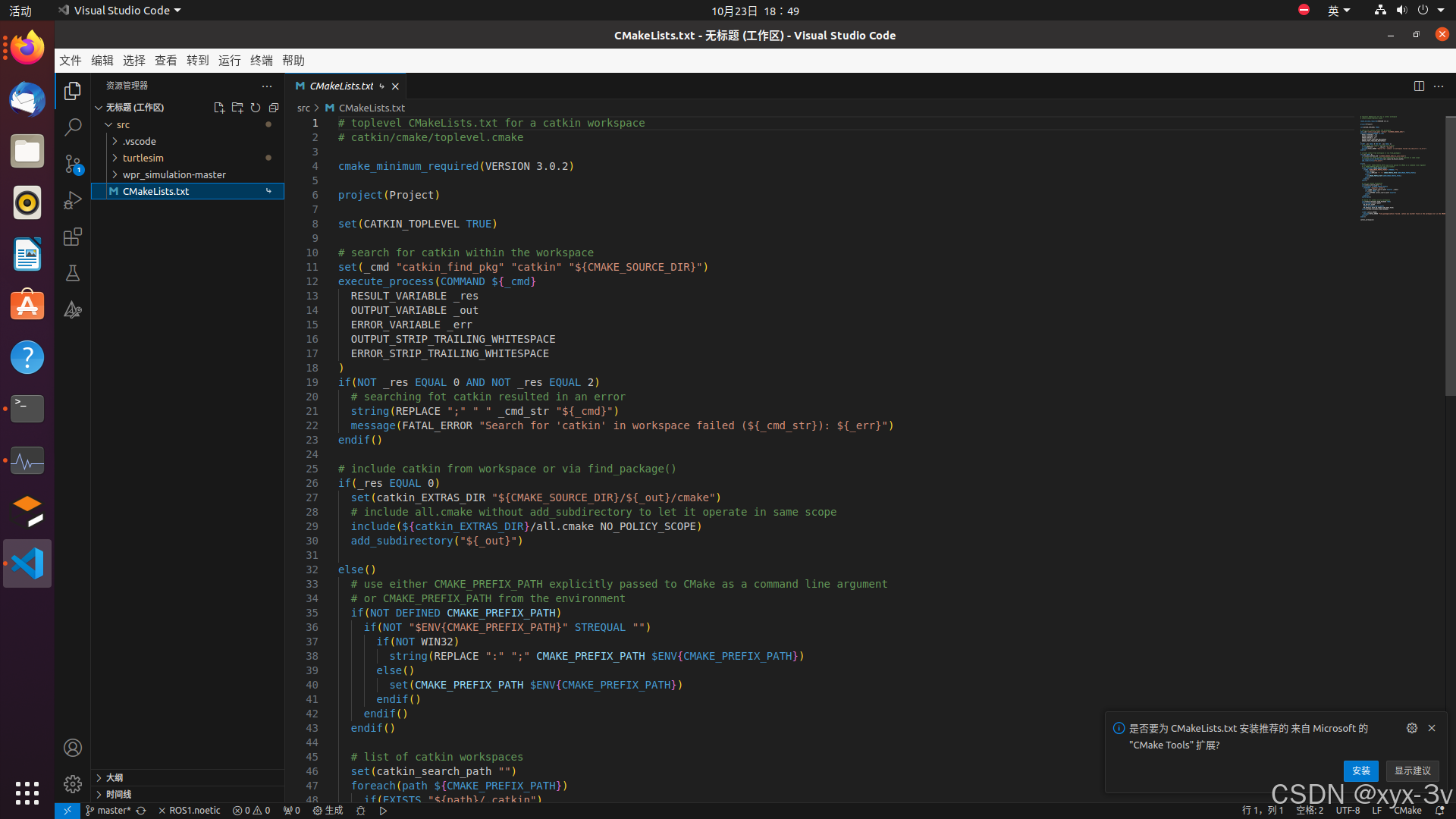The image size is (1456, 819).
Task: Open editor more actions ellipsis
Action: (x=1439, y=86)
